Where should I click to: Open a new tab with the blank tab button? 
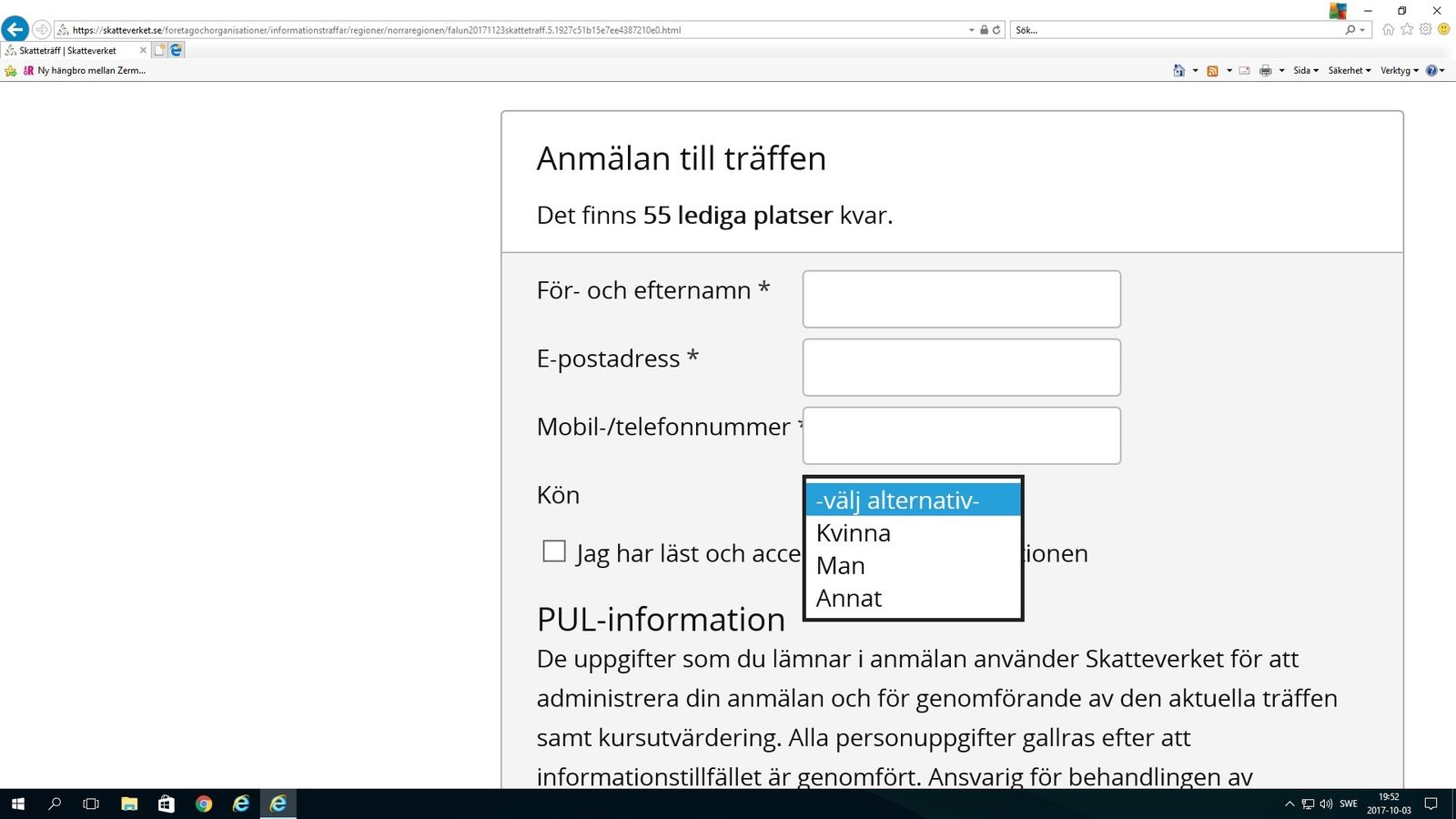(159, 50)
